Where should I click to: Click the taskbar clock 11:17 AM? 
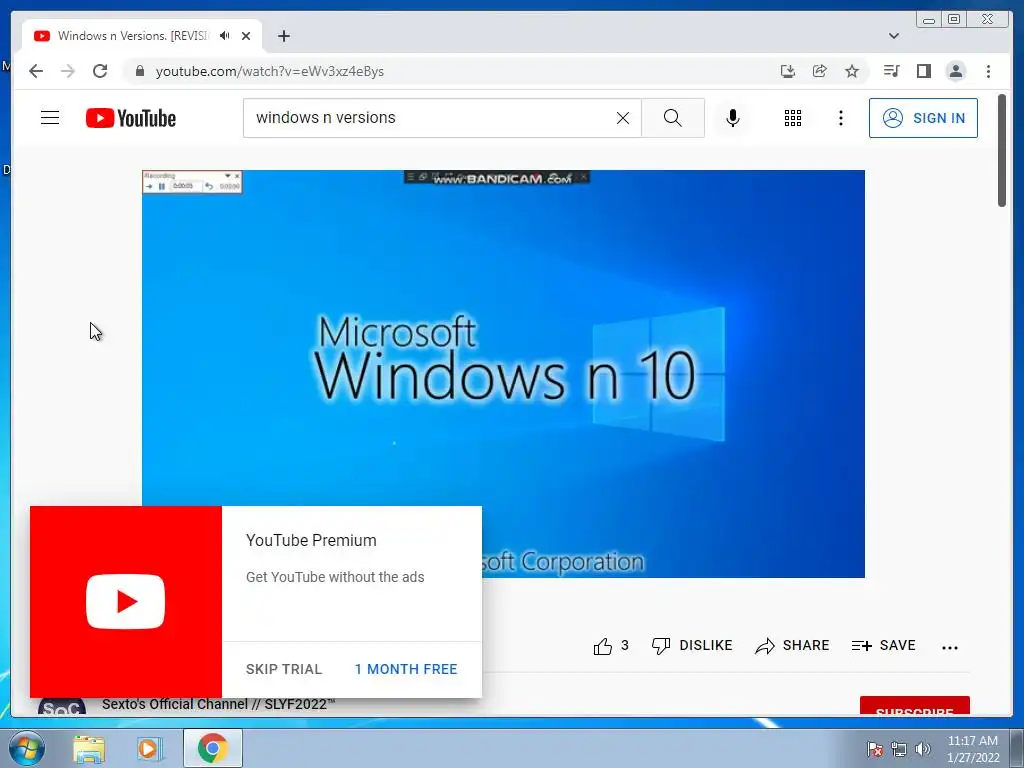pyautogui.click(x=972, y=741)
